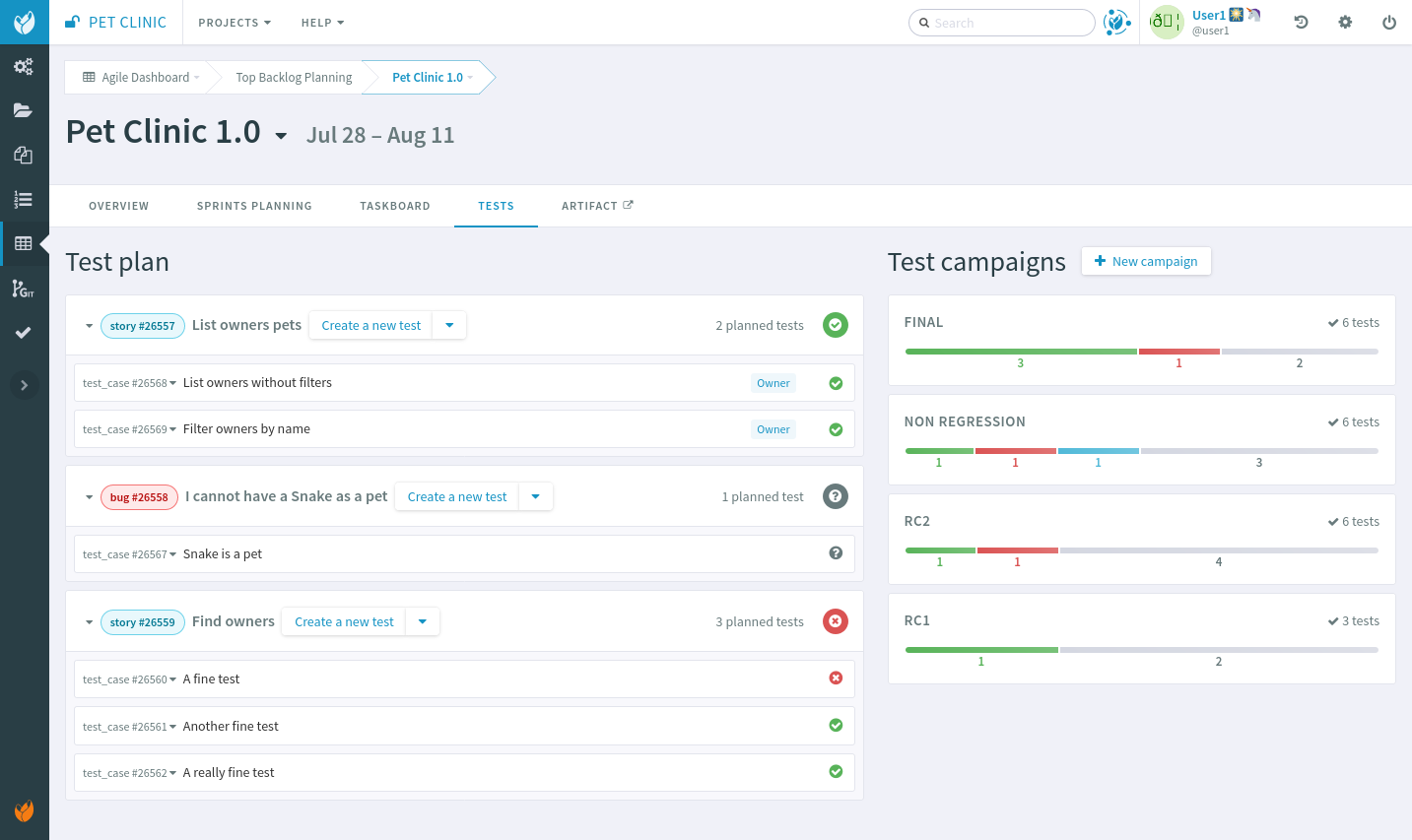This screenshot has height=840, width=1412.
Task: Click the flame icon at sidebar bottom
Action: pyautogui.click(x=25, y=810)
